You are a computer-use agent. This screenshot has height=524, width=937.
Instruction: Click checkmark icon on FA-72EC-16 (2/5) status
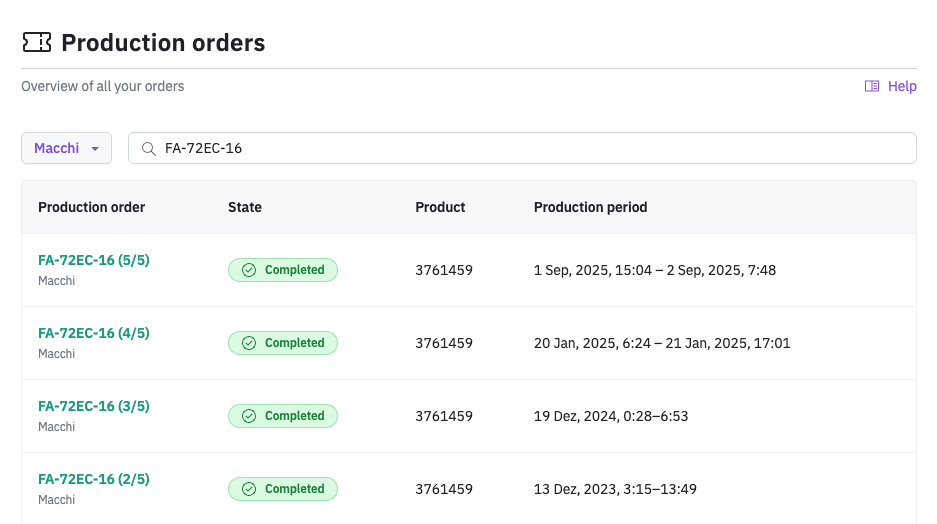click(249, 489)
